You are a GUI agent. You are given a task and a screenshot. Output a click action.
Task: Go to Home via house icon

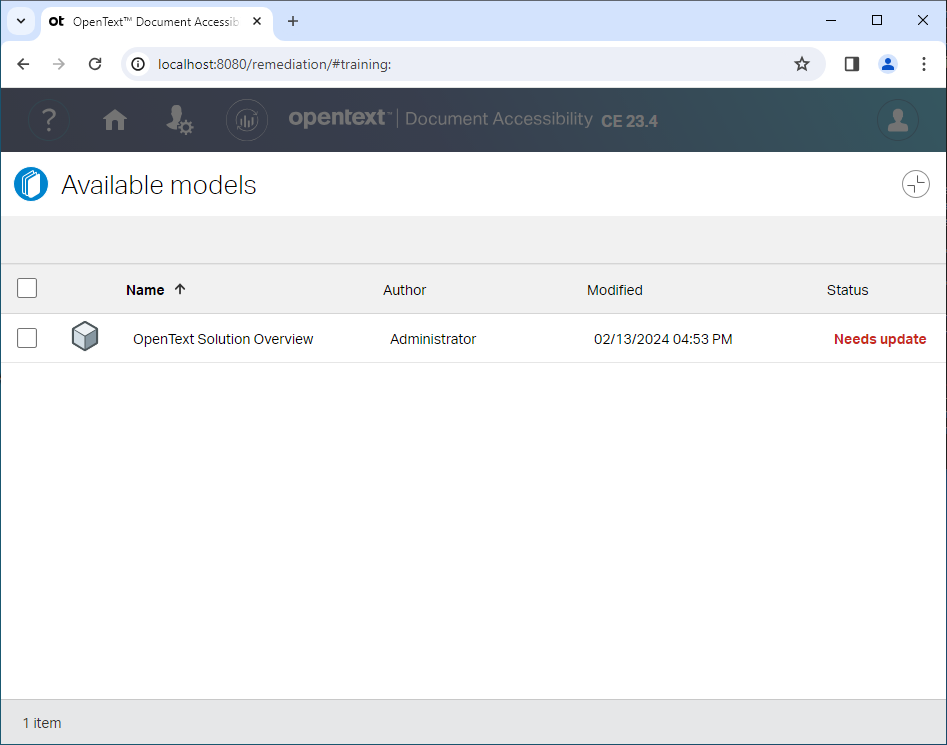[x=115, y=120]
